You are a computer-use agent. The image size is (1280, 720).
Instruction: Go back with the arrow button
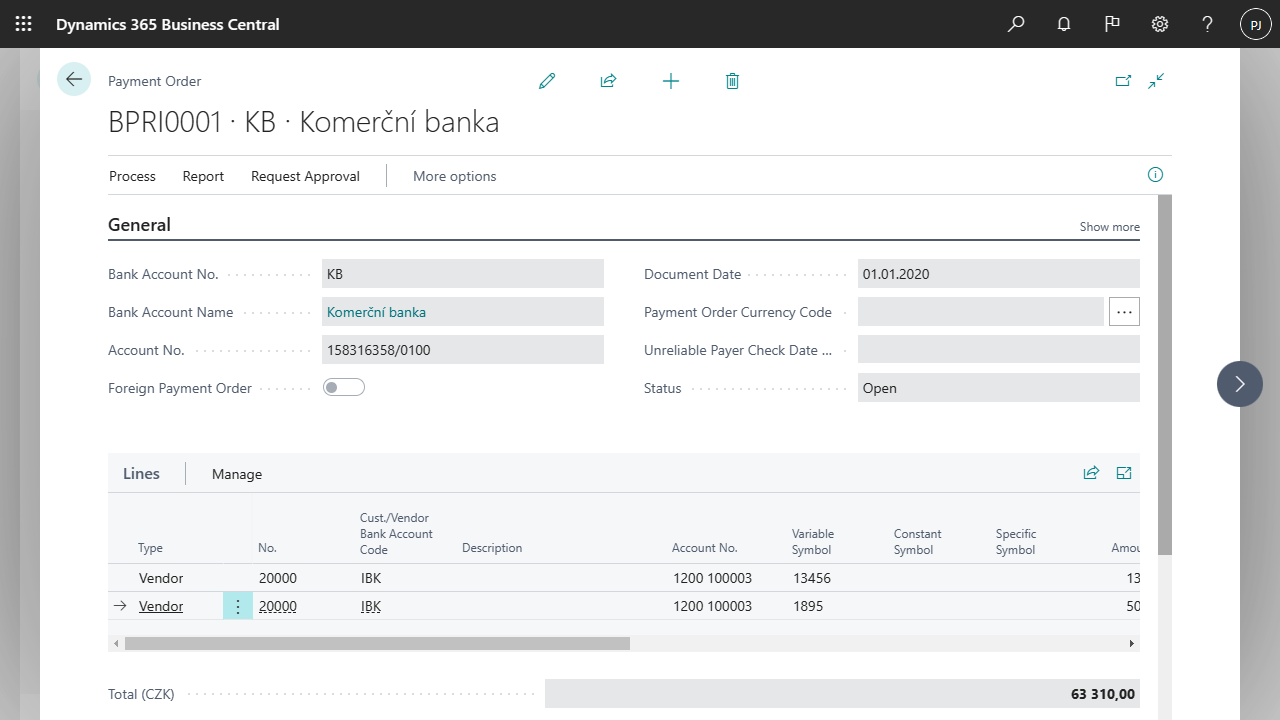[x=74, y=79]
